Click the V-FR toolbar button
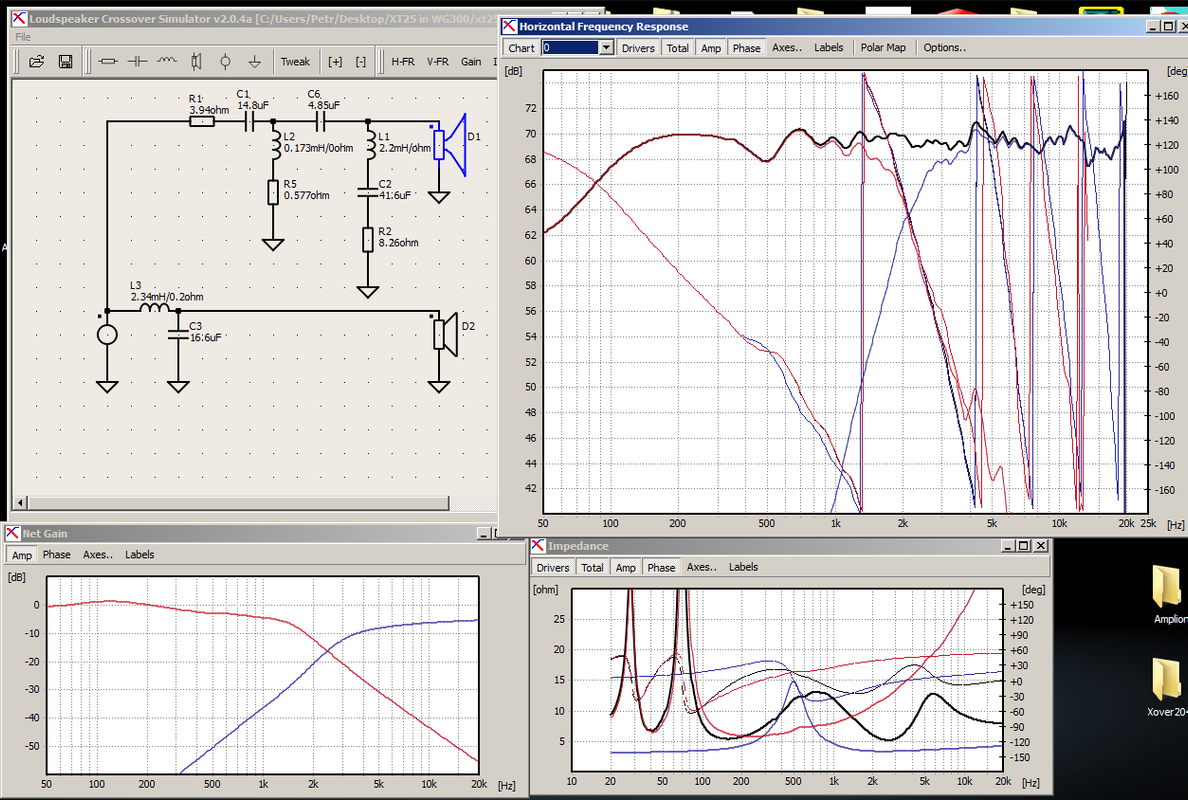Image resolution: width=1188 pixels, height=800 pixels. coord(437,61)
